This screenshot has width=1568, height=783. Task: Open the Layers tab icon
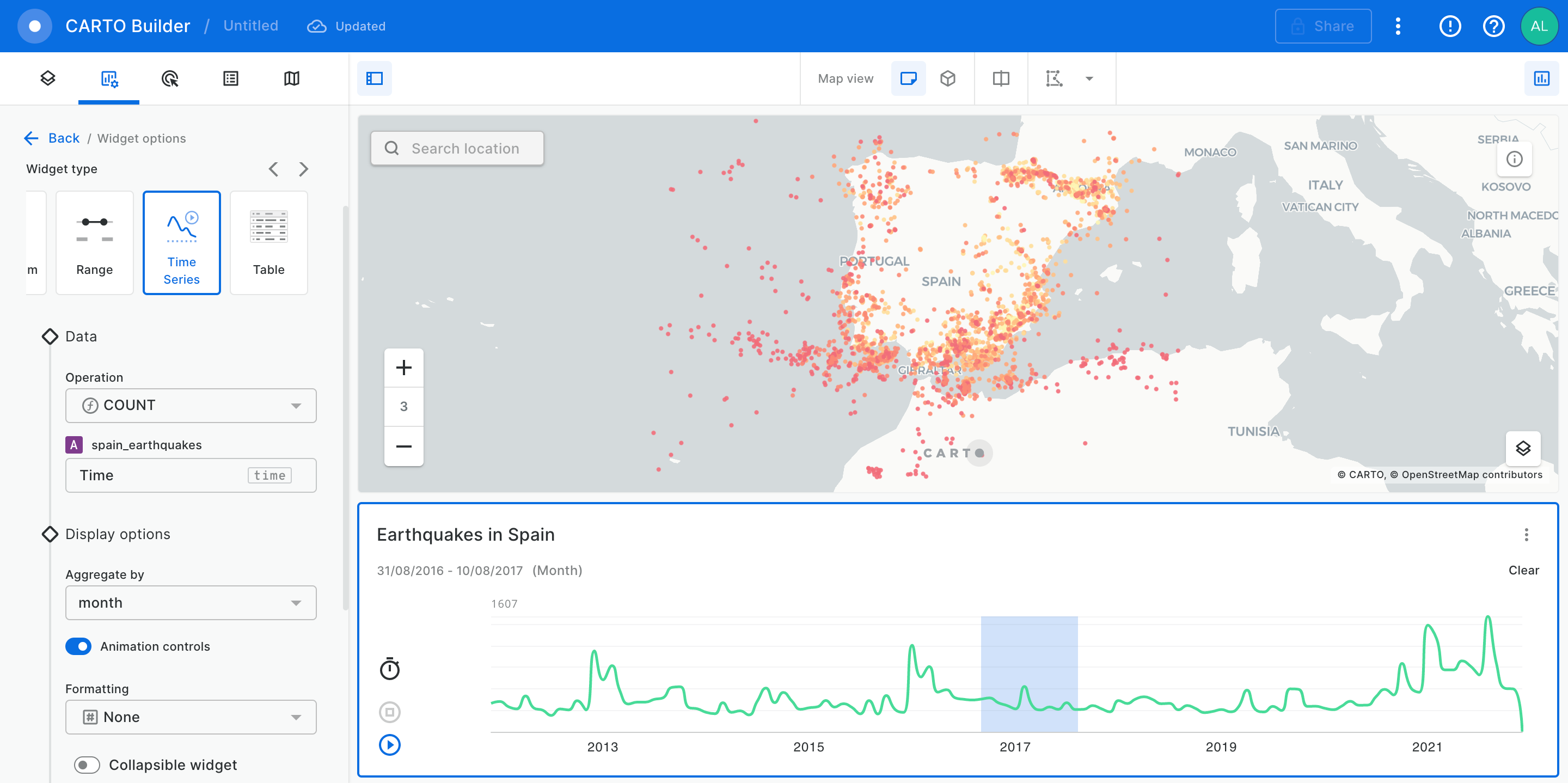(47, 78)
